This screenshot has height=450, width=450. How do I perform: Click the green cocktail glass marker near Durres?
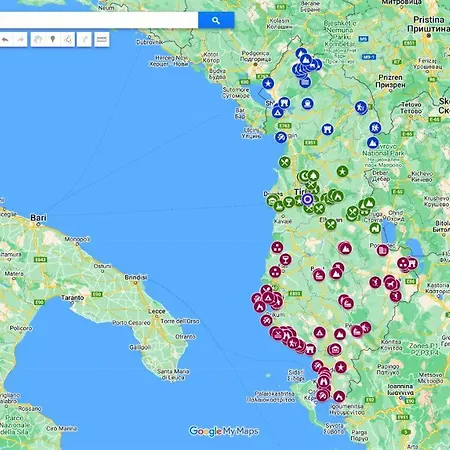click(289, 201)
